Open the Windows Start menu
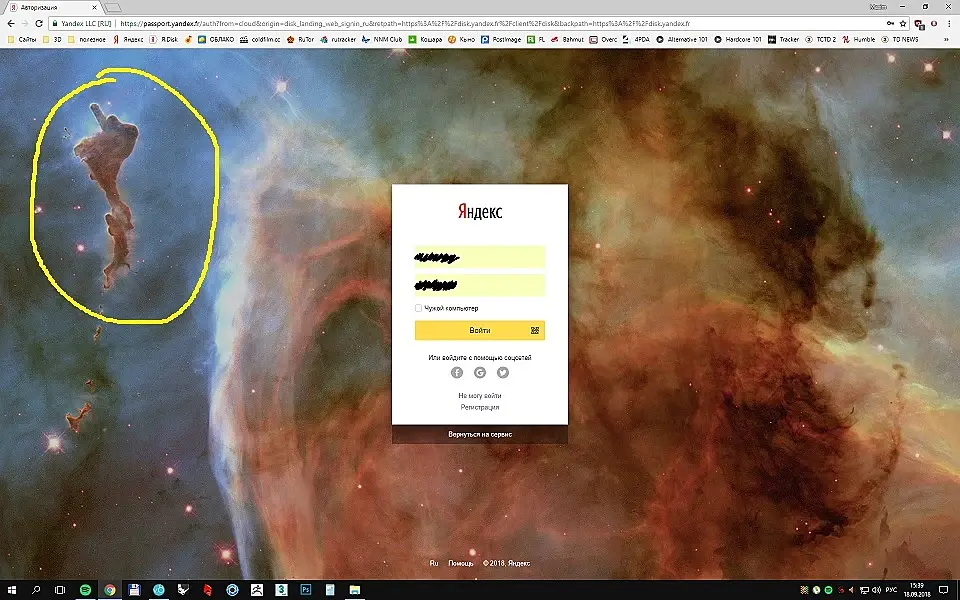Image resolution: width=960 pixels, height=600 pixels. (x=12, y=590)
